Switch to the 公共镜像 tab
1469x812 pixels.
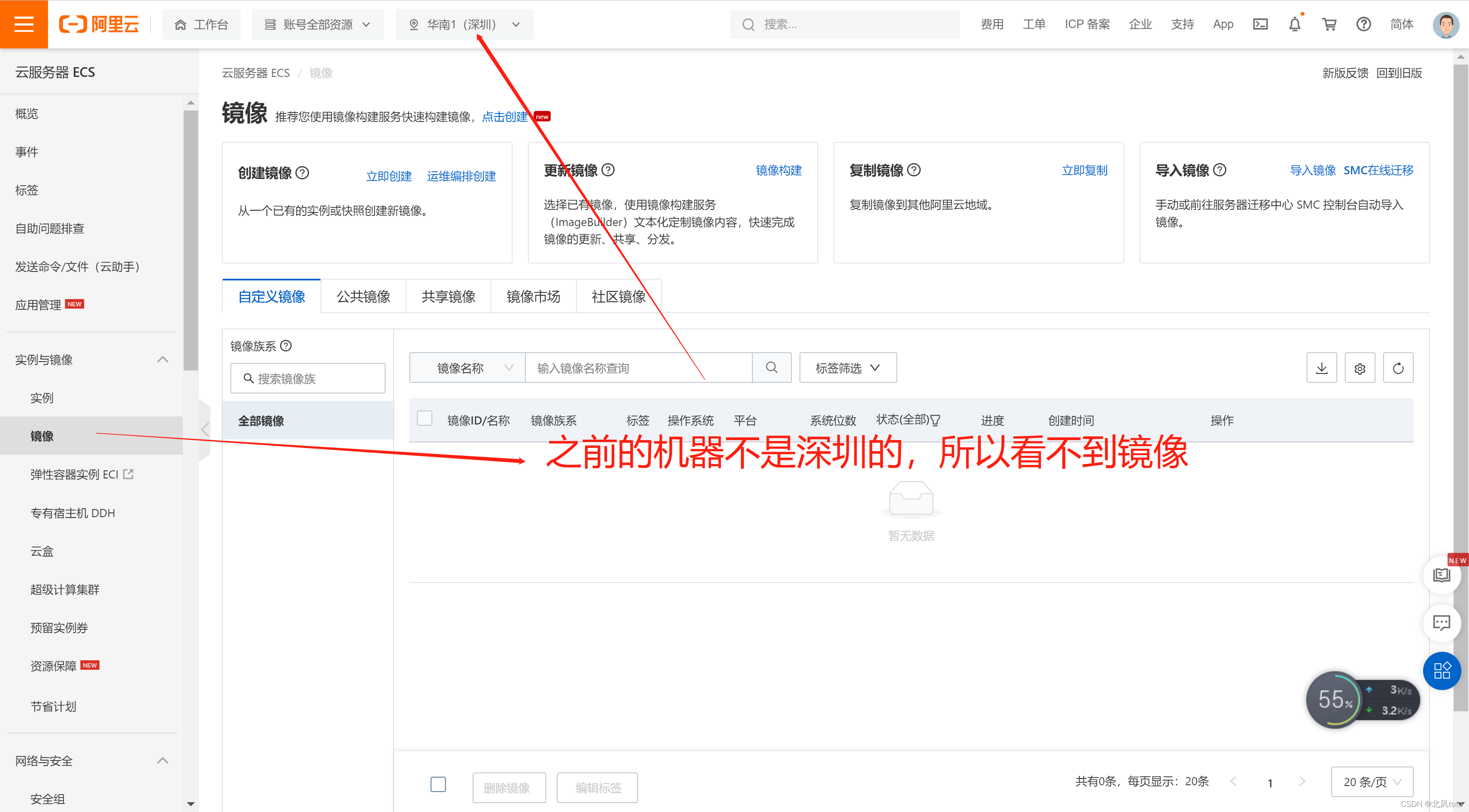tap(363, 297)
